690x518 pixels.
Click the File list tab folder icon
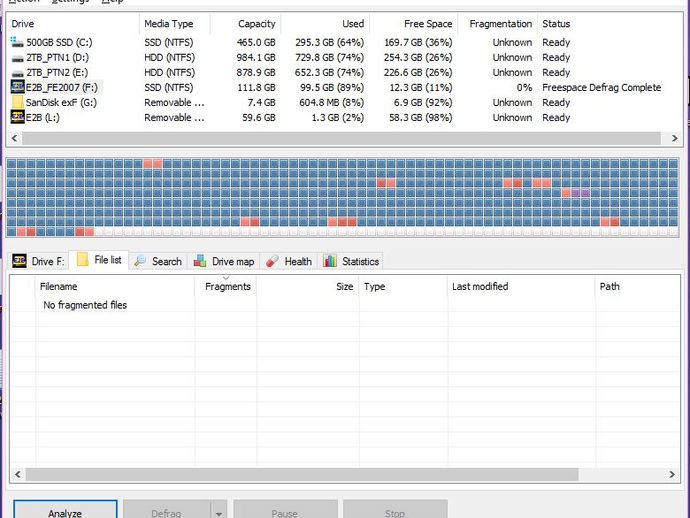[x=82, y=260]
